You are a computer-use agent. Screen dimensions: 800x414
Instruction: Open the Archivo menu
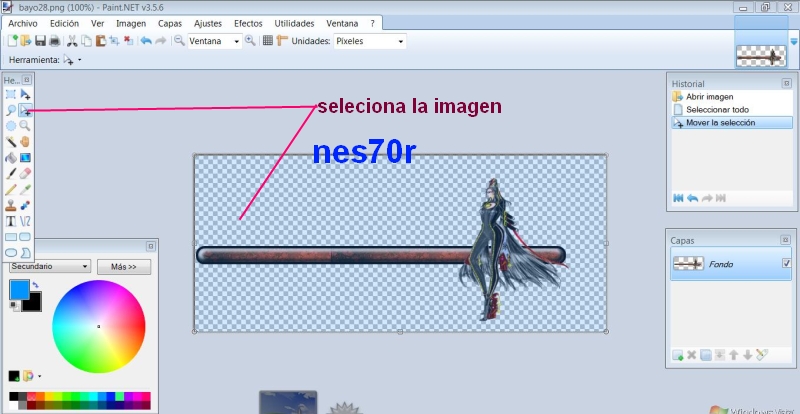click(x=22, y=23)
